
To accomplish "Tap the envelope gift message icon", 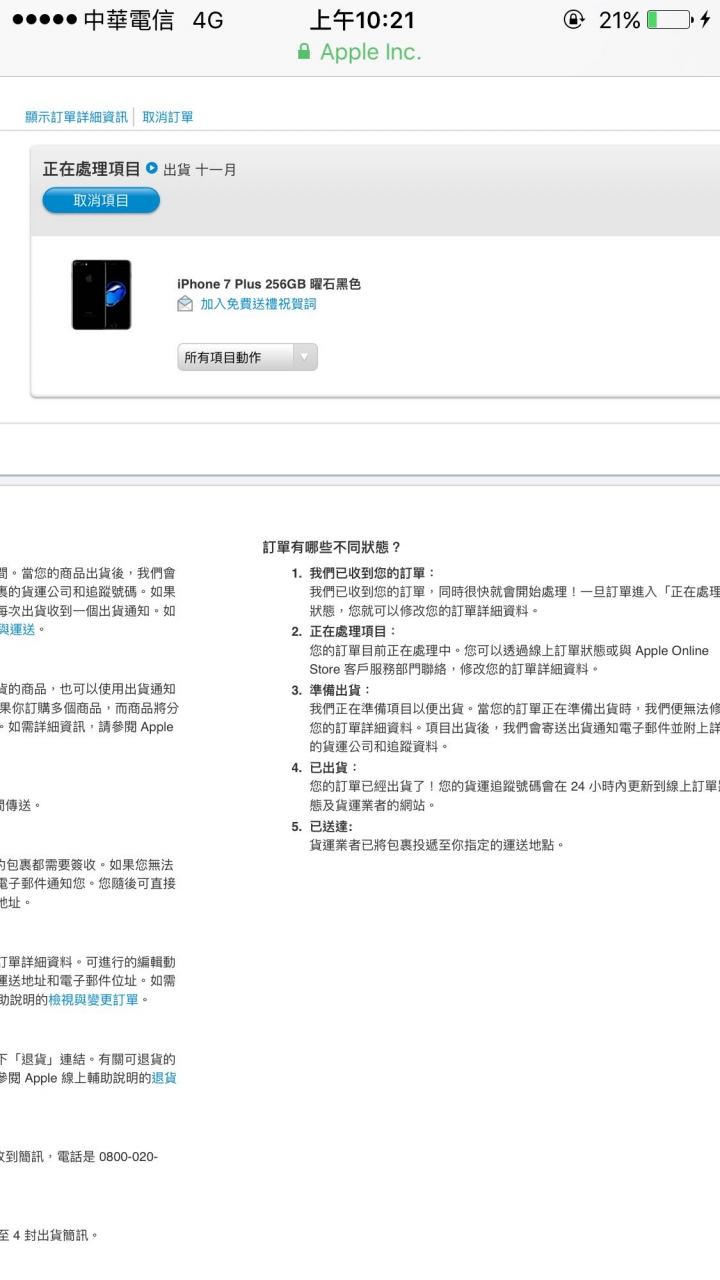I will click(x=185, y=304).
